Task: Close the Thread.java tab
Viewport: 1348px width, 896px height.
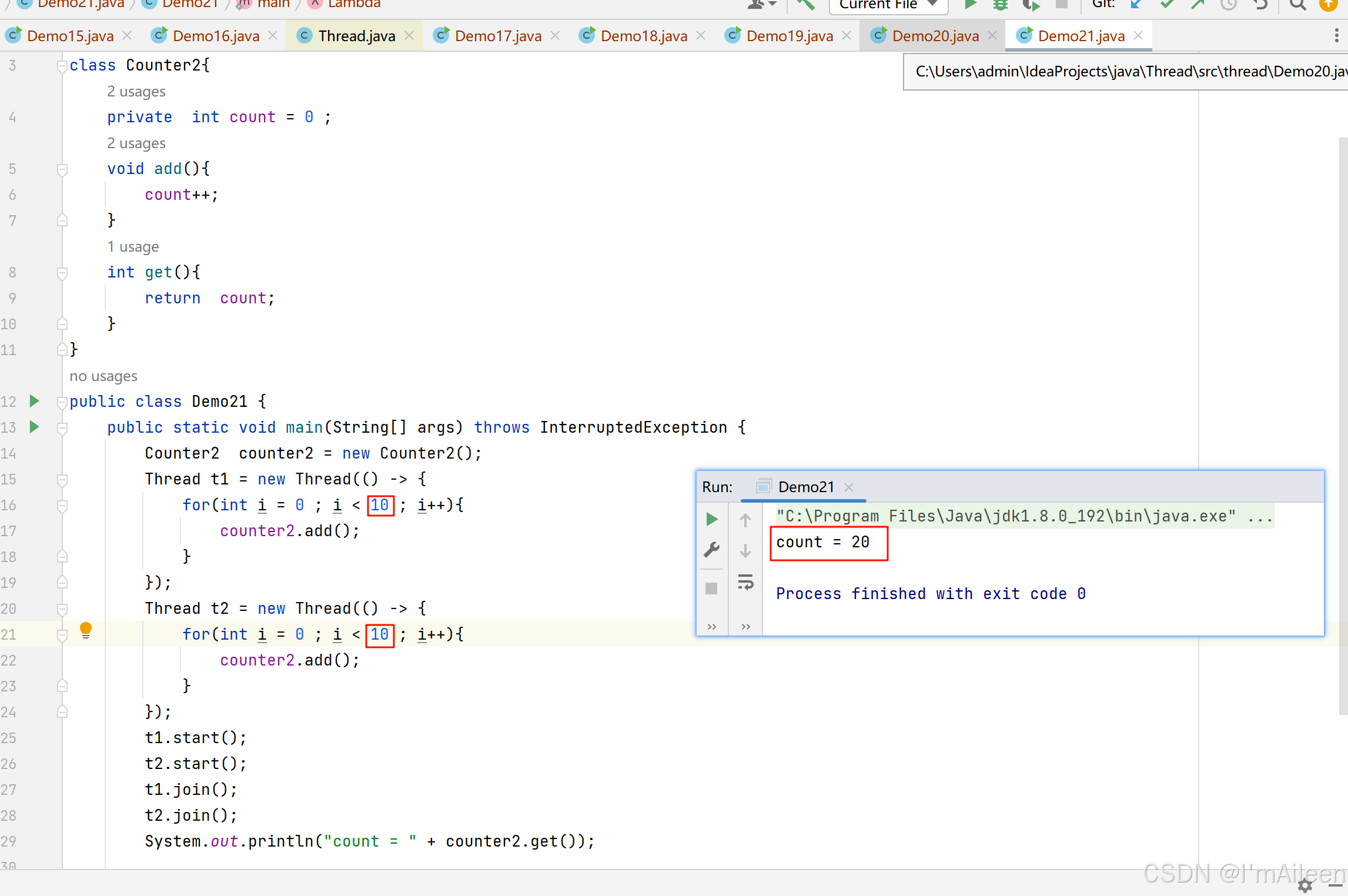Action: click(x=409, y=36)
